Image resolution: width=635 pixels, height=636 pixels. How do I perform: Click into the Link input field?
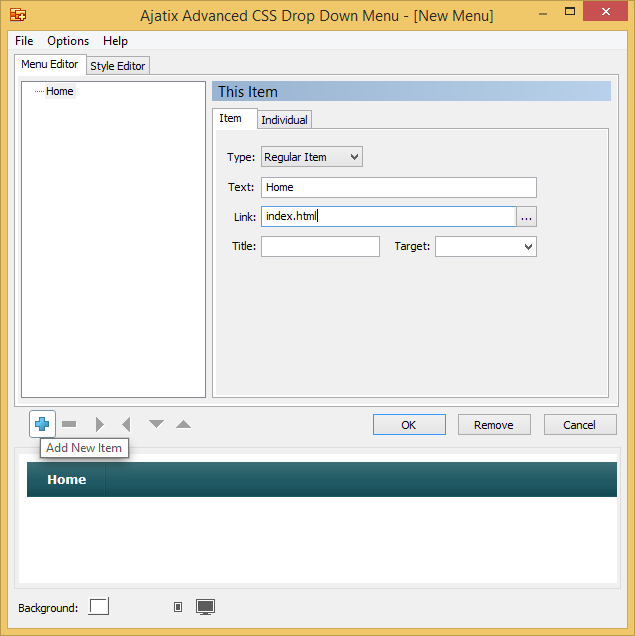(x=388, y=217)
